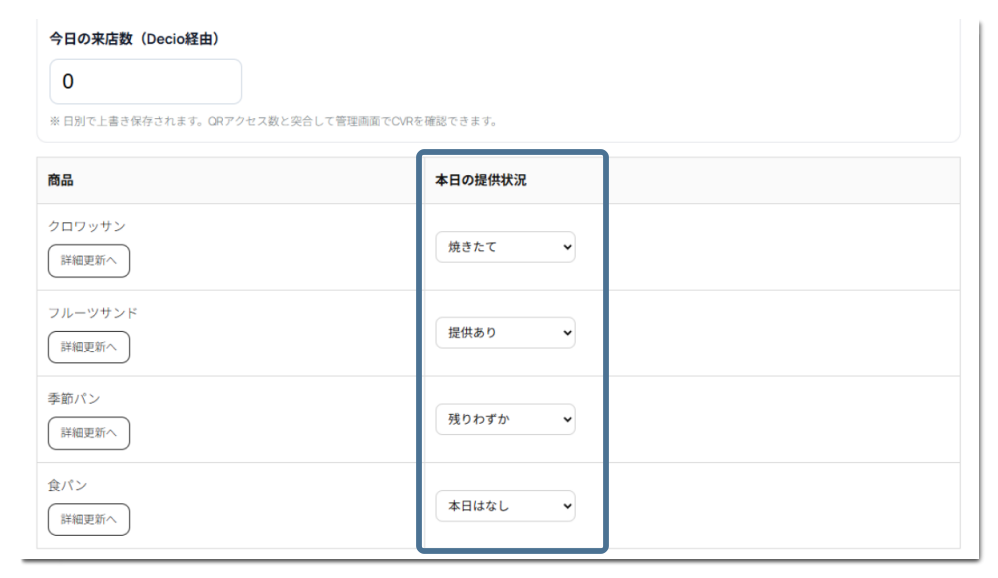Screen dimensions: 998x578
Task: Click 詳細更新へ under フルーツサンド
Action: pos(89,347)
